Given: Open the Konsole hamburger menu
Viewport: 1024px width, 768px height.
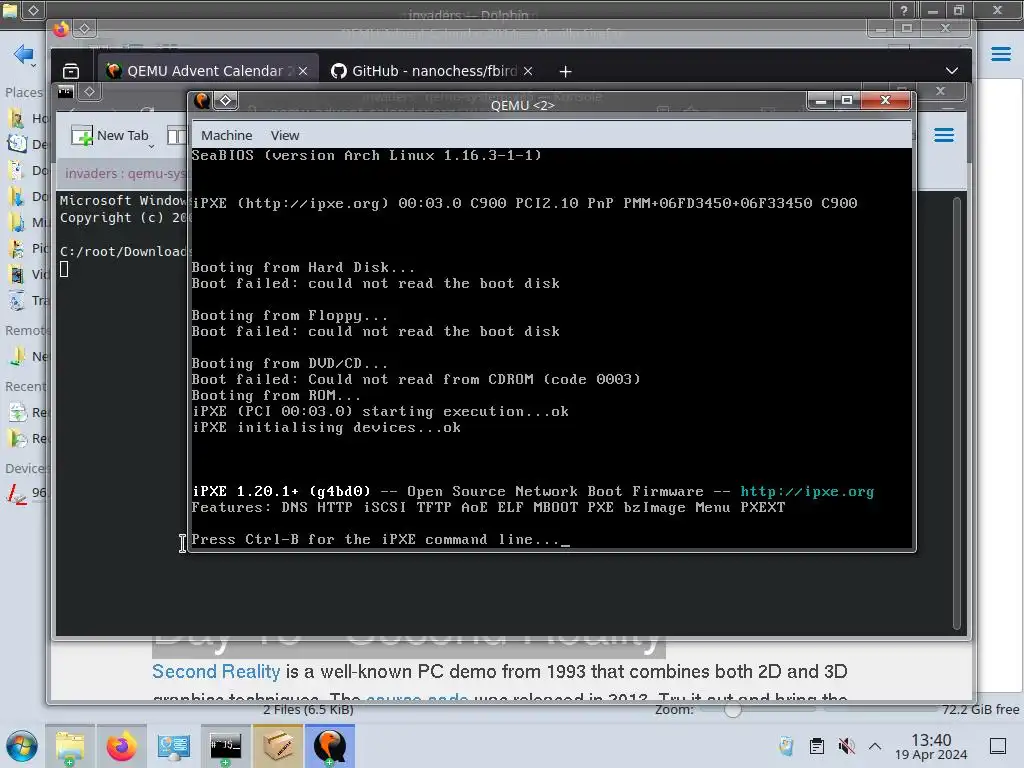Looking at the screenshot, I should [944, 135].
